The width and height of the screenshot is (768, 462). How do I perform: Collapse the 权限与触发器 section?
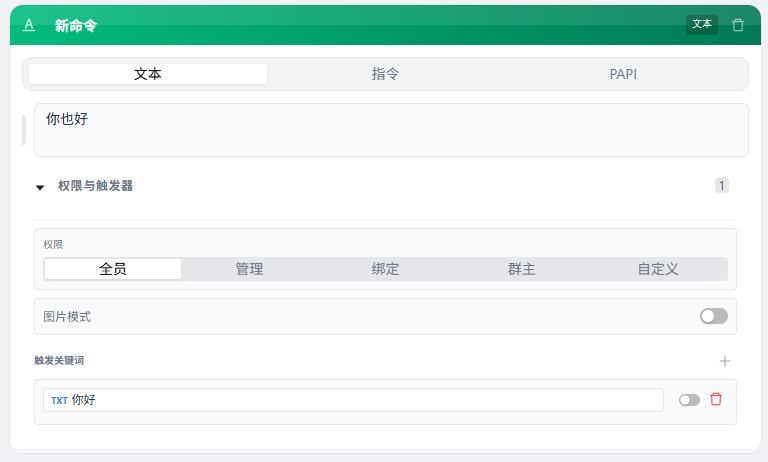tap(40, 186)
